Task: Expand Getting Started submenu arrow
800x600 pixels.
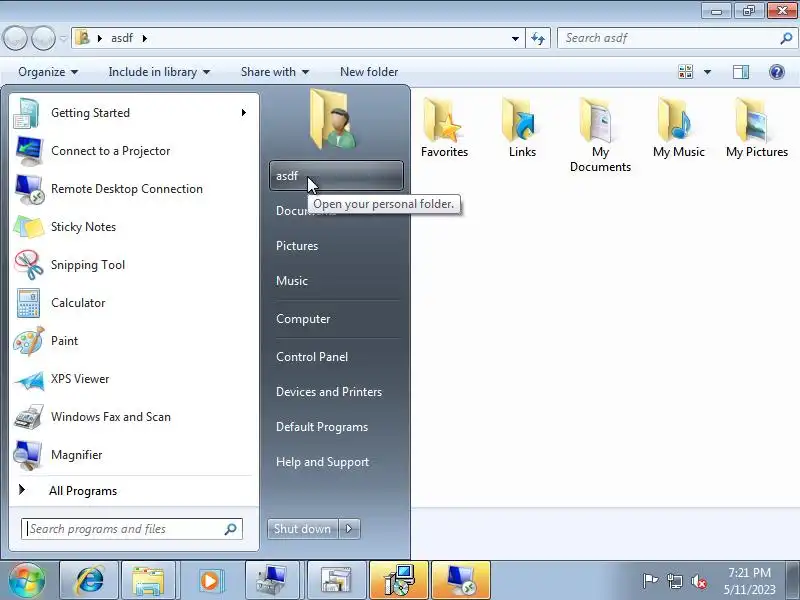Action: click(244, 113)
